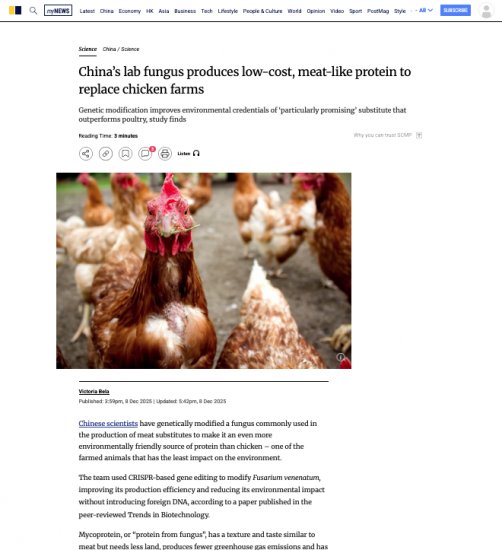Show image info icon on chicken photo
The width and height of the screenshot is (502, 550).
tap(340, 357)
